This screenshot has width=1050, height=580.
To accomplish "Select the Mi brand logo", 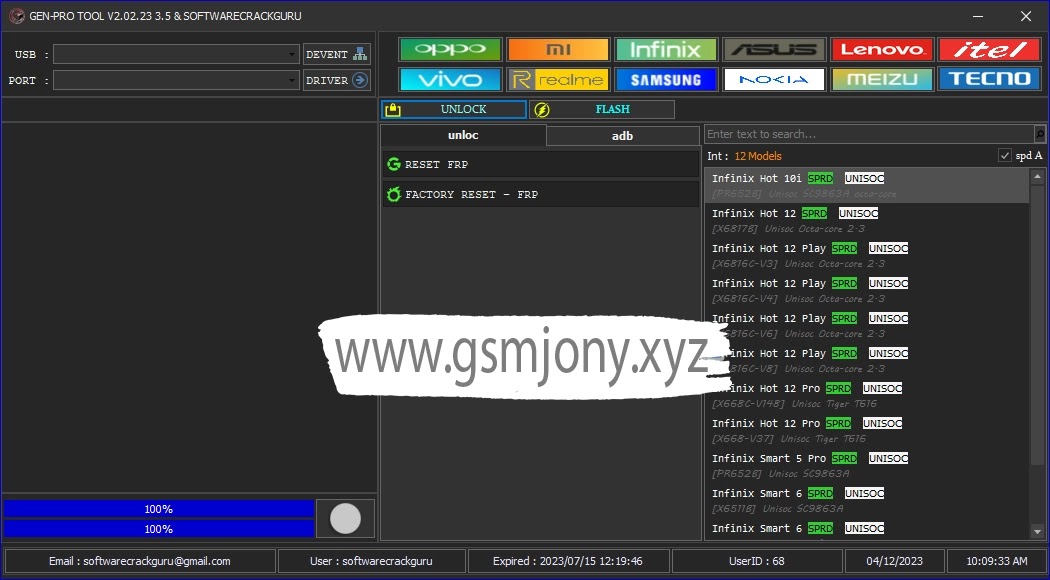I will [558, 50].
